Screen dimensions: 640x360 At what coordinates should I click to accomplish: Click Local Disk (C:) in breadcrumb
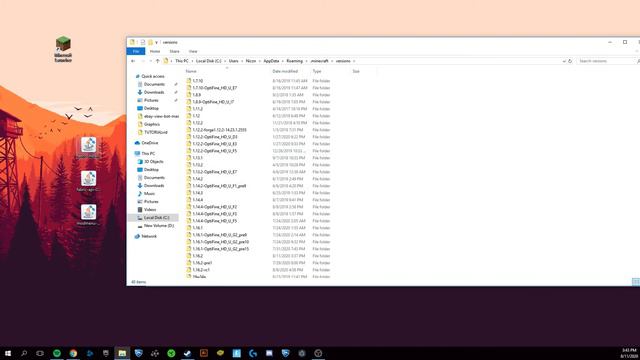tap(208, 61)
